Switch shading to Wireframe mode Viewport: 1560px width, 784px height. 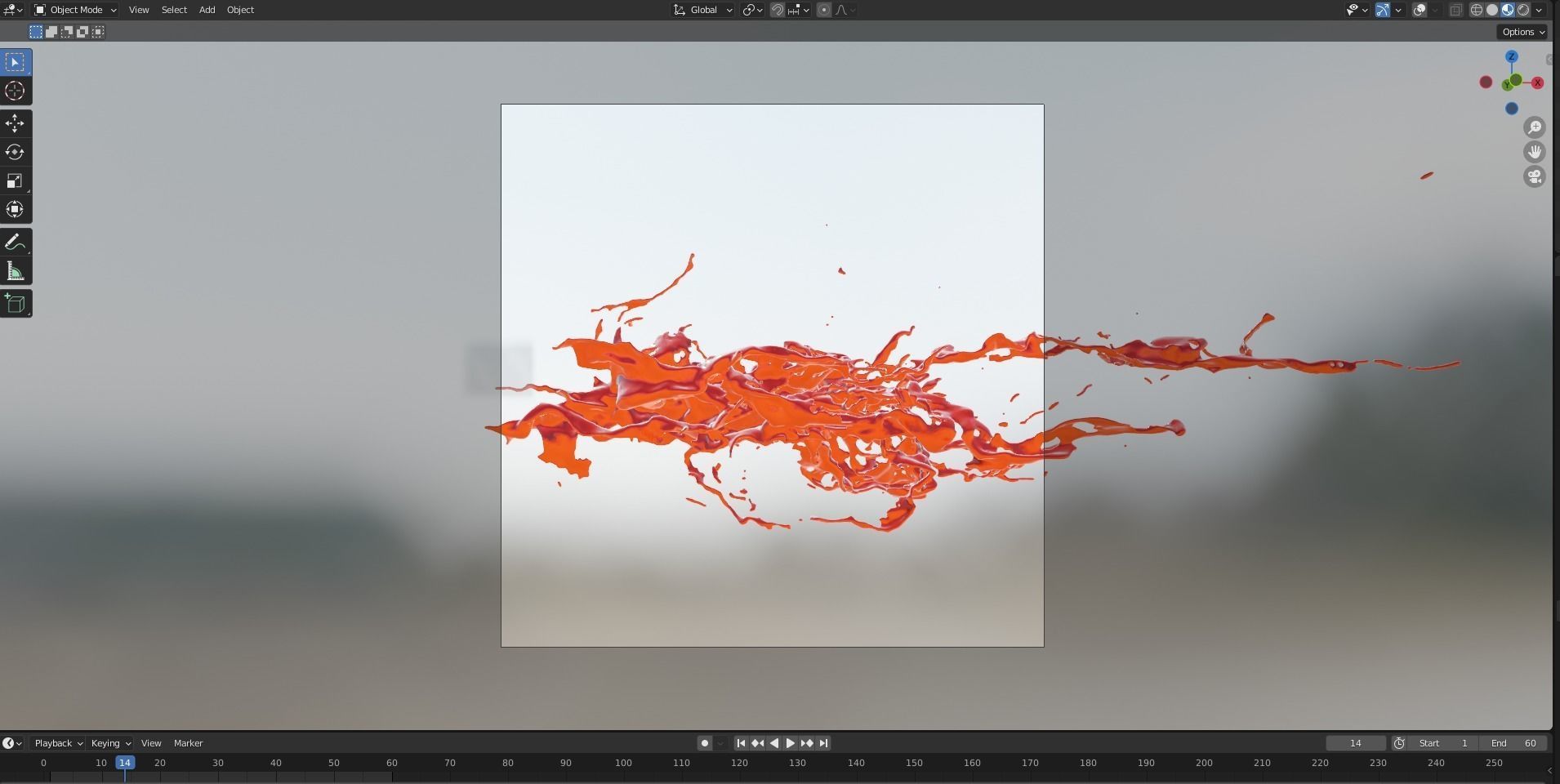(1476, 10)
